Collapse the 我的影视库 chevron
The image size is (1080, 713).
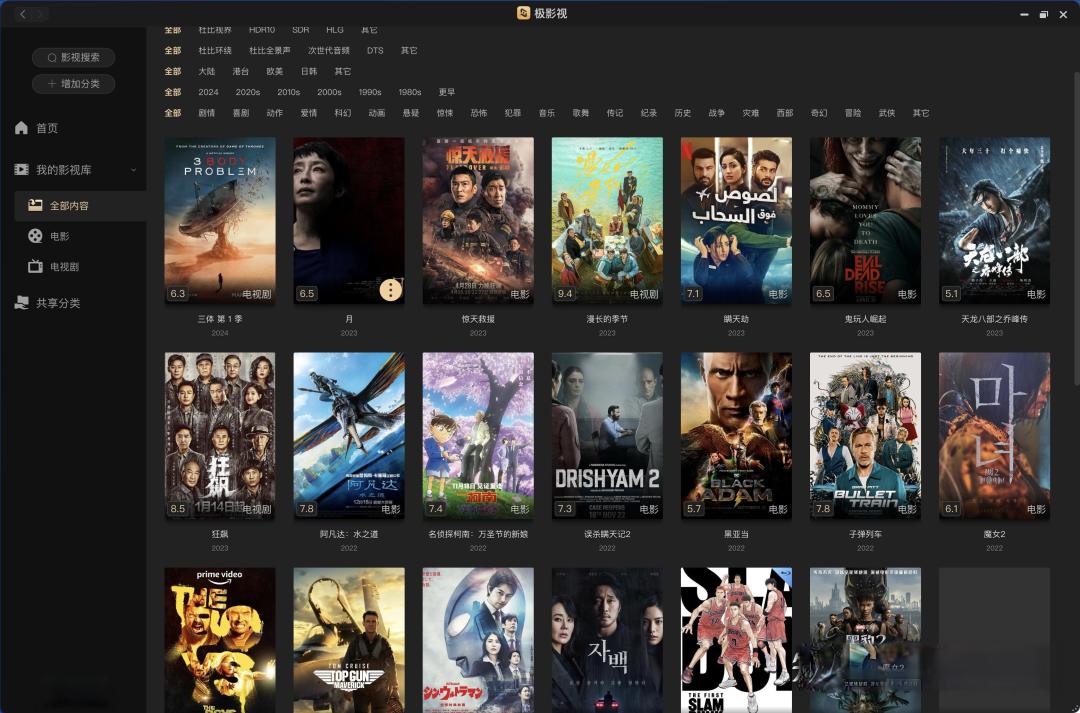coord(133,169)
